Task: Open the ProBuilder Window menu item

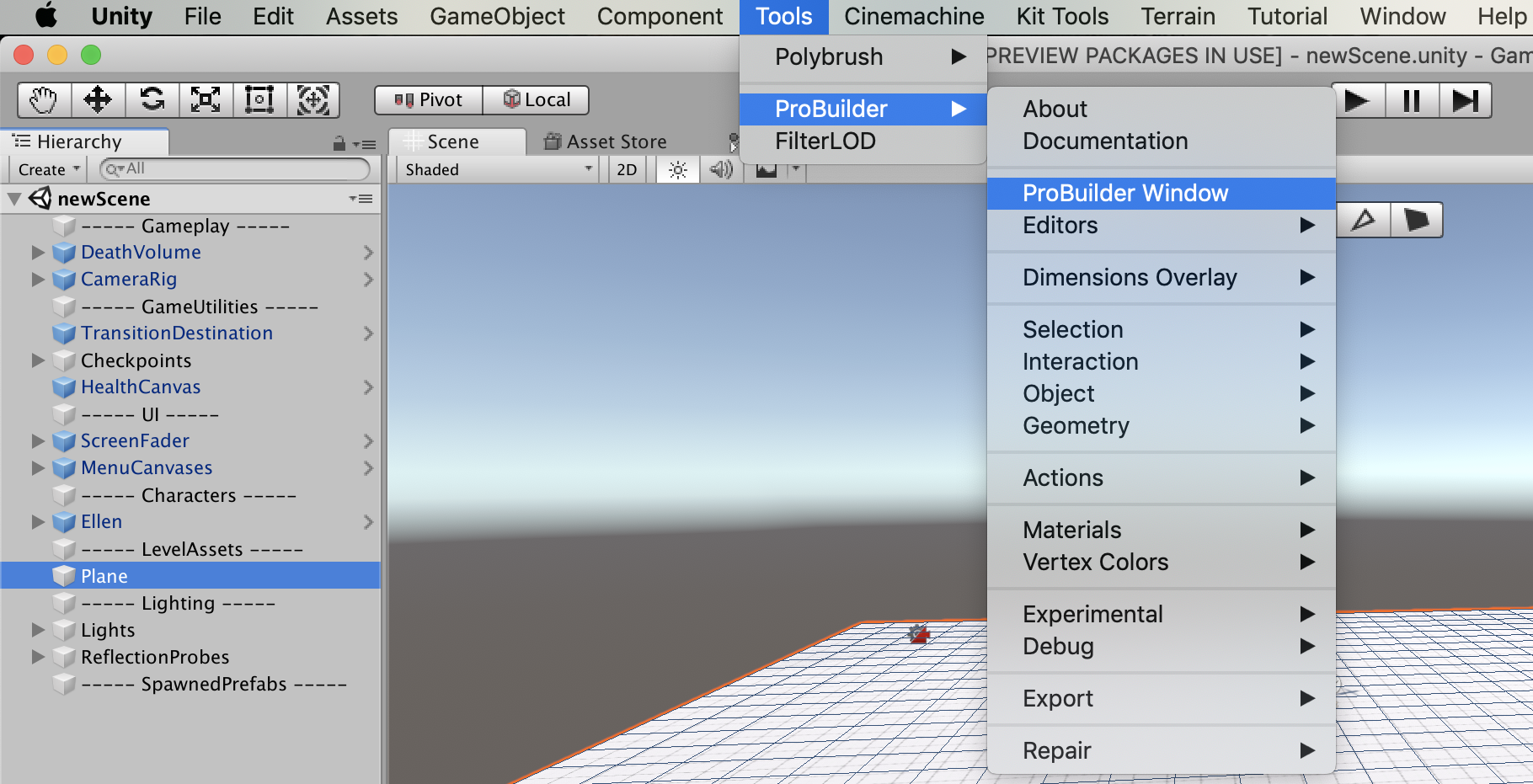Action: pos(1162,194)
